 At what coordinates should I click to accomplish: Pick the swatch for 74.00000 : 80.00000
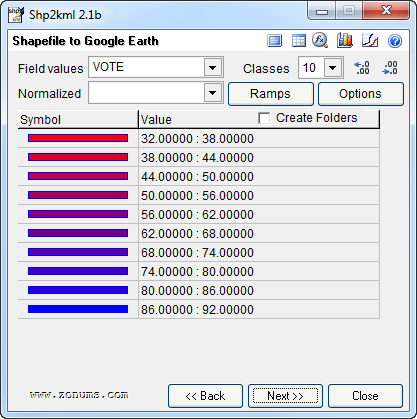point(78,271)
